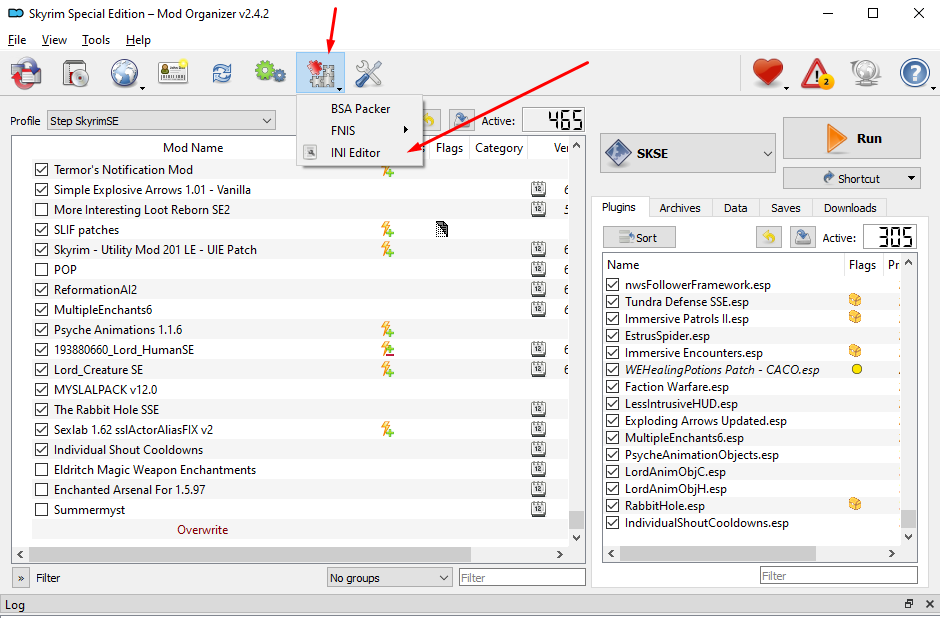
Task: Click the float Log panel icon
Action: [x=909, y=604]
